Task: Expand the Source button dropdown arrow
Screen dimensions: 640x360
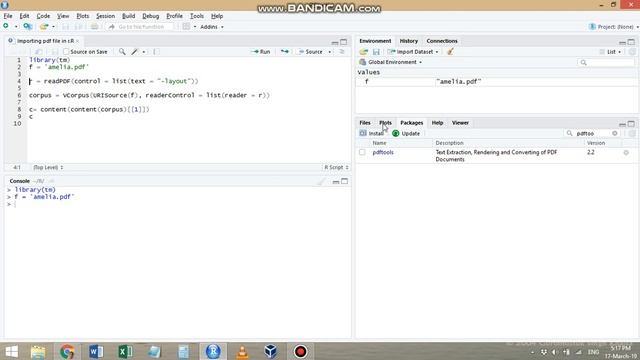Action: (x=329, y=52)
